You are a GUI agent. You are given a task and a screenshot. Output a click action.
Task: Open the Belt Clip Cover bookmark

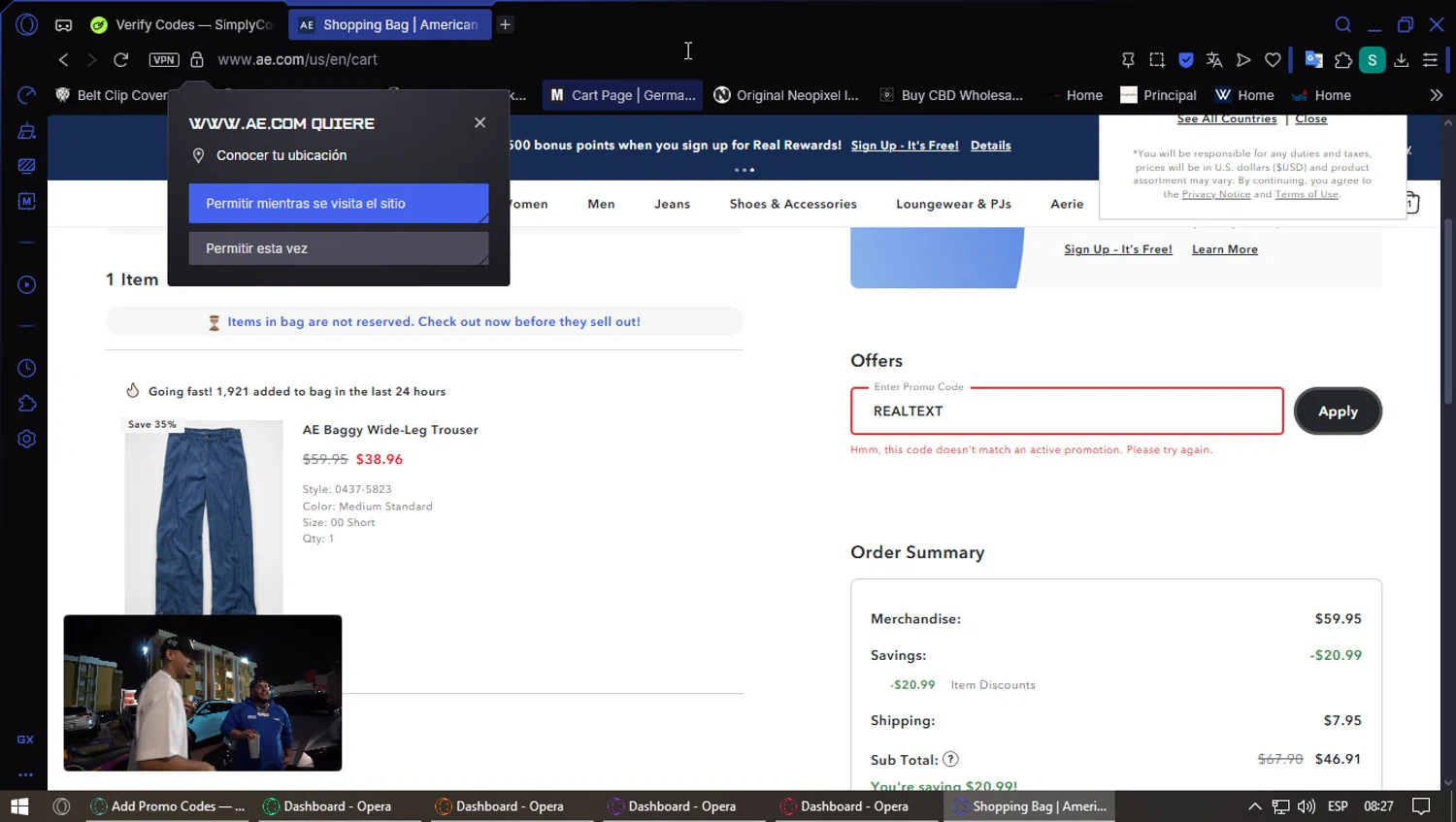pos(112,95)
